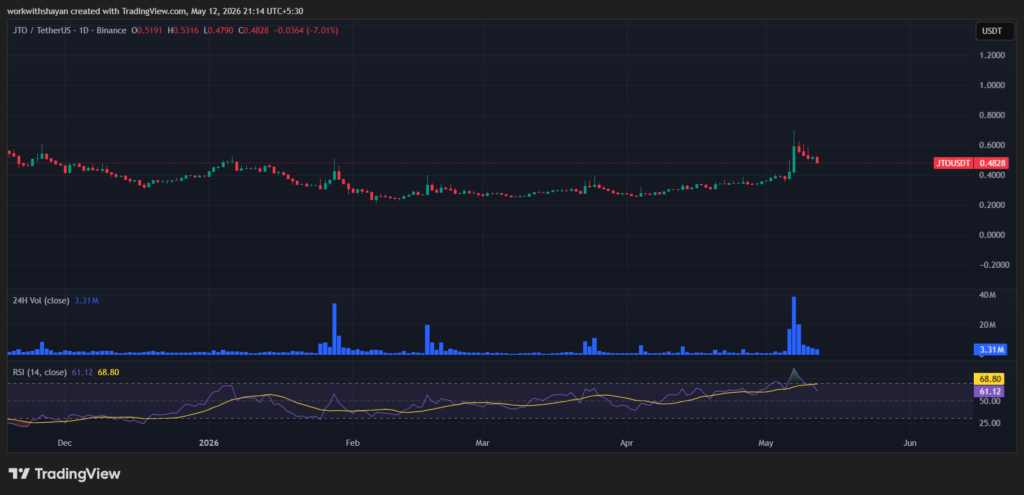Click the red JTOUSDT price tag
The width and height of the screenshot is (1024, 495).
click(953, 163)
